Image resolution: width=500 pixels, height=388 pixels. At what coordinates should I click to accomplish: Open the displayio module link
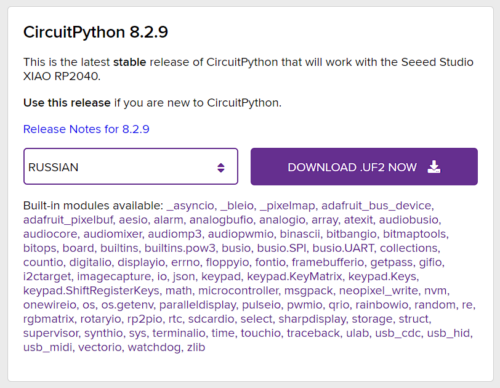point(141,262)
